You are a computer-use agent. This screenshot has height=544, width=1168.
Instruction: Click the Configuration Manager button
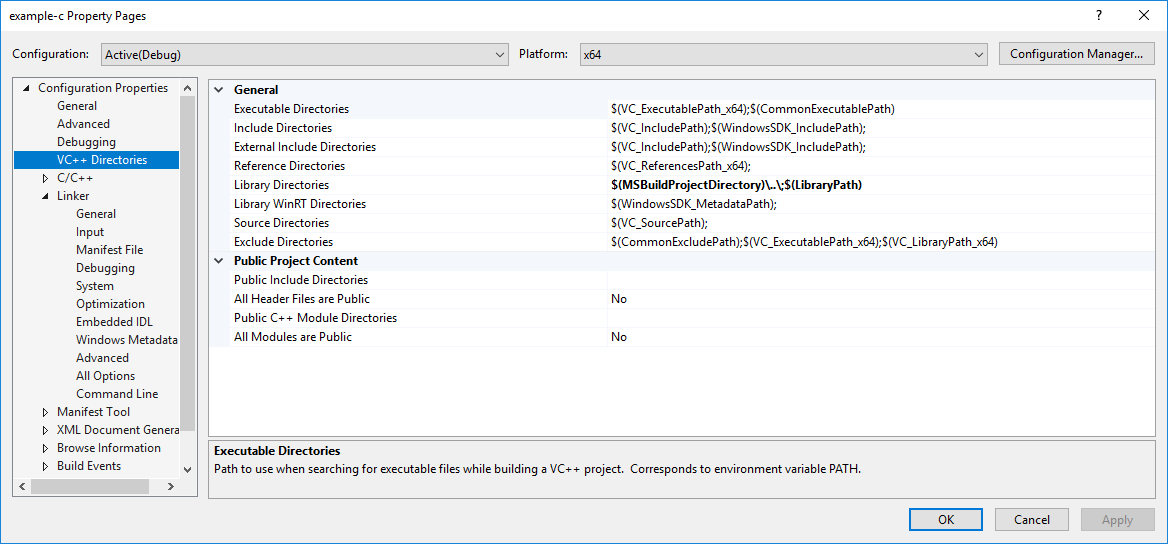click(x=1076, y=54)
